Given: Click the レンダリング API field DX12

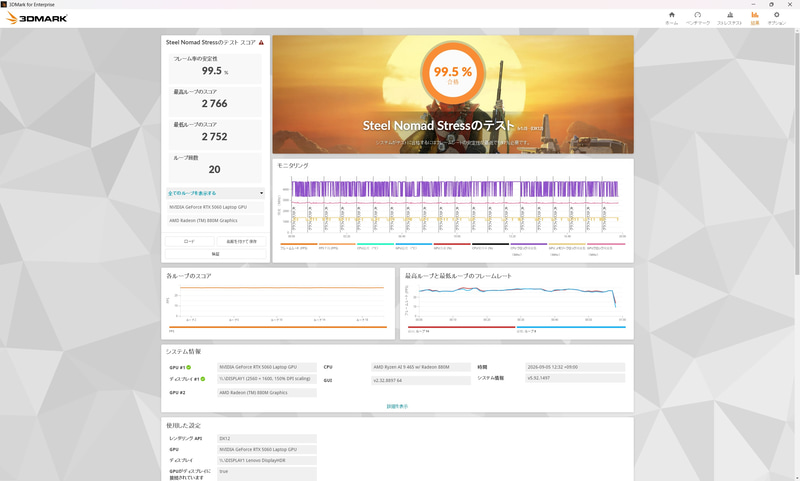Looking at the screenshot, I should pos(267,439).
